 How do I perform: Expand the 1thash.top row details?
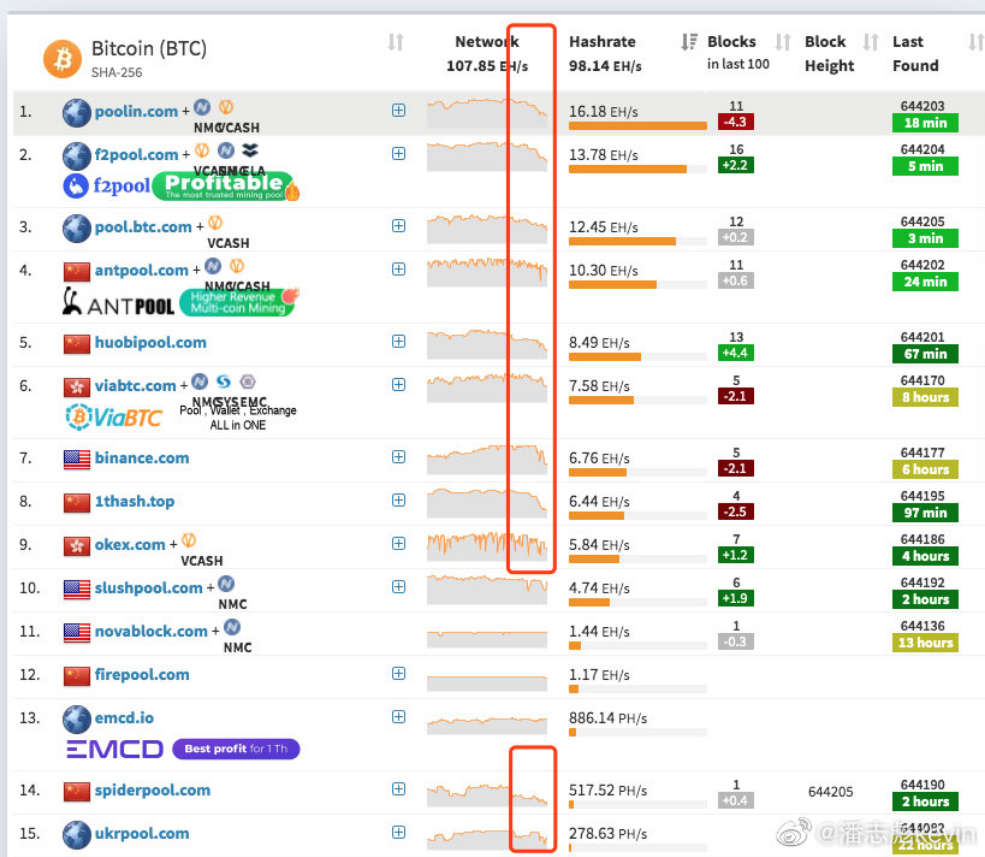pyautogui.click(x=398, y=500)
